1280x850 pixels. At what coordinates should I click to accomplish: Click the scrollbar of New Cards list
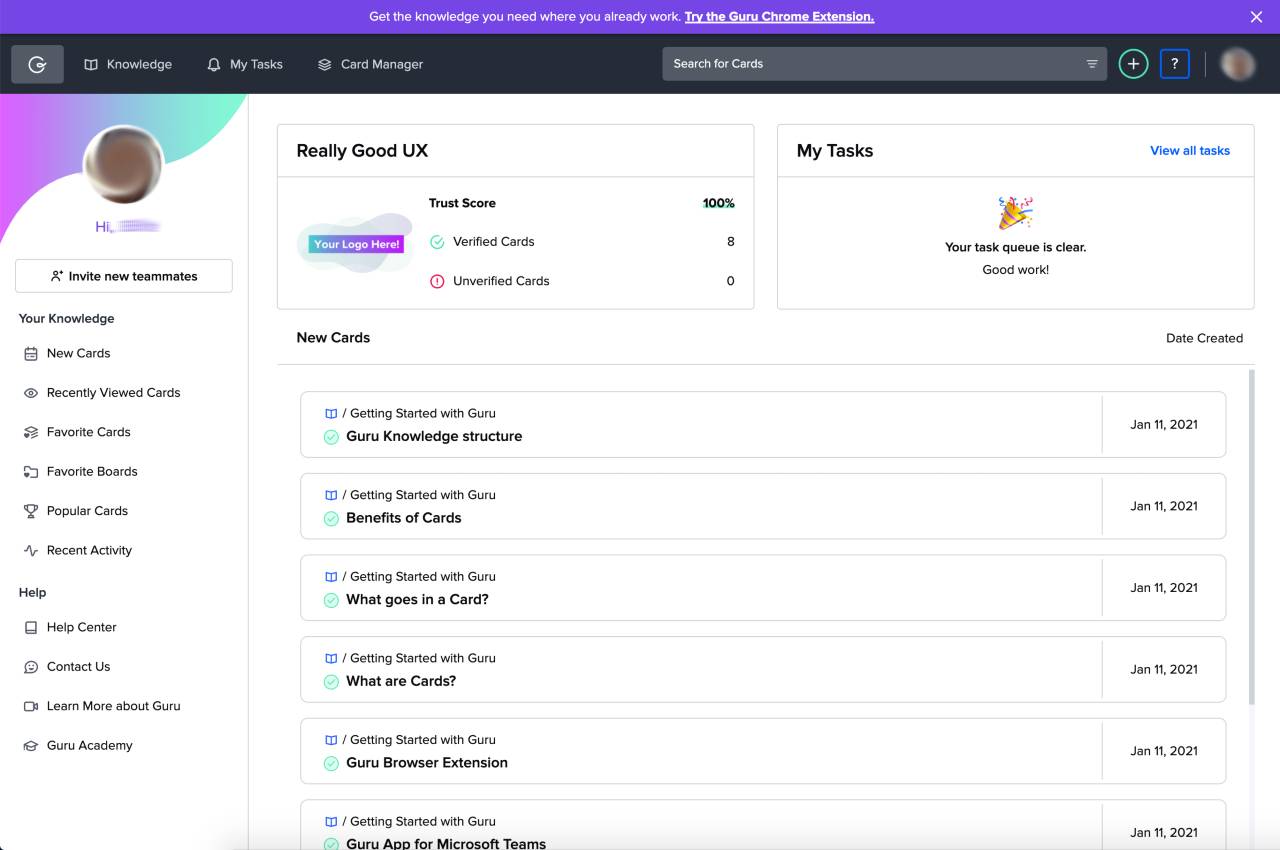(x=1251, y=536)
